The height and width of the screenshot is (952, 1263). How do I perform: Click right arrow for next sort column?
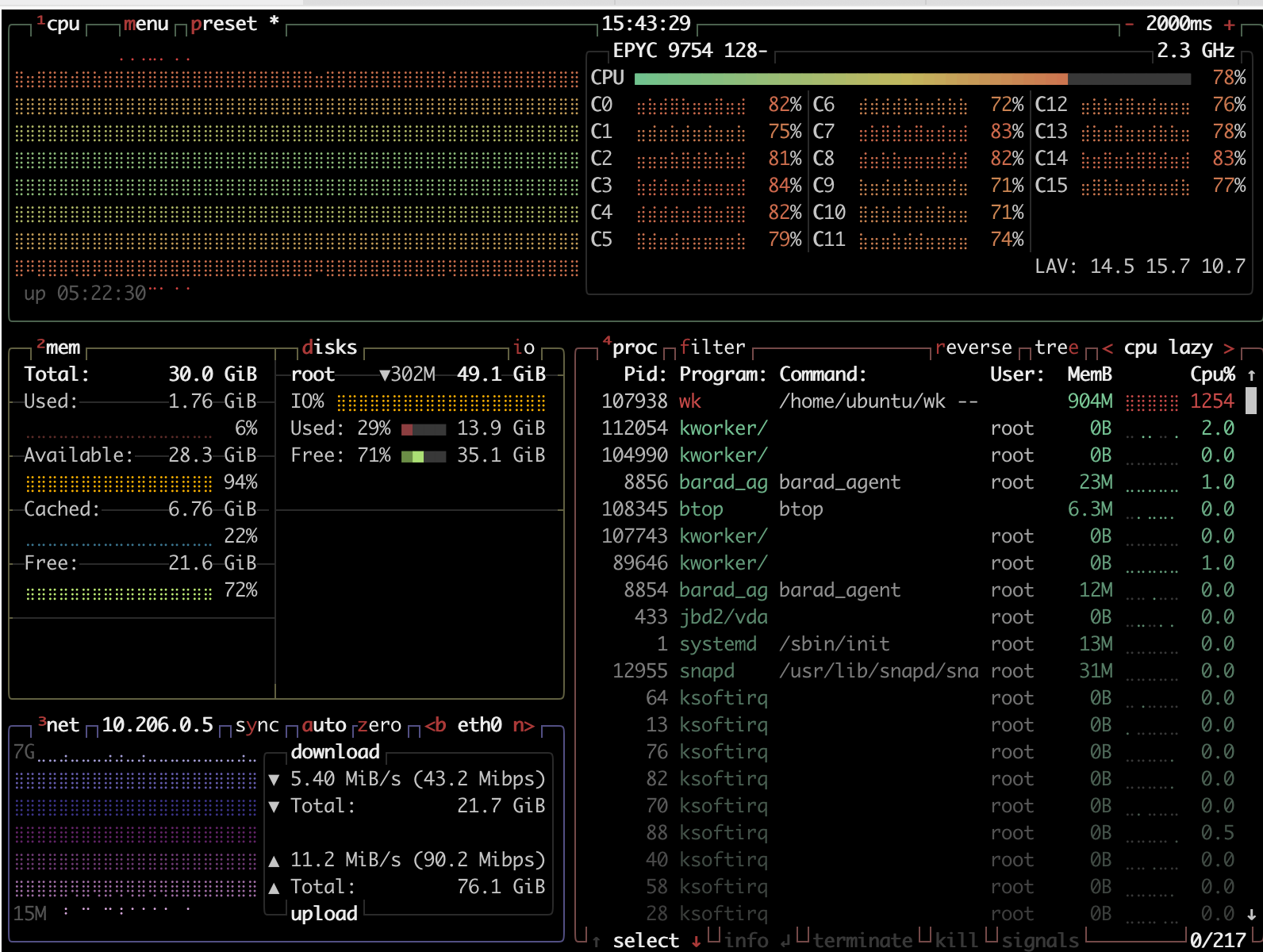1228,347
